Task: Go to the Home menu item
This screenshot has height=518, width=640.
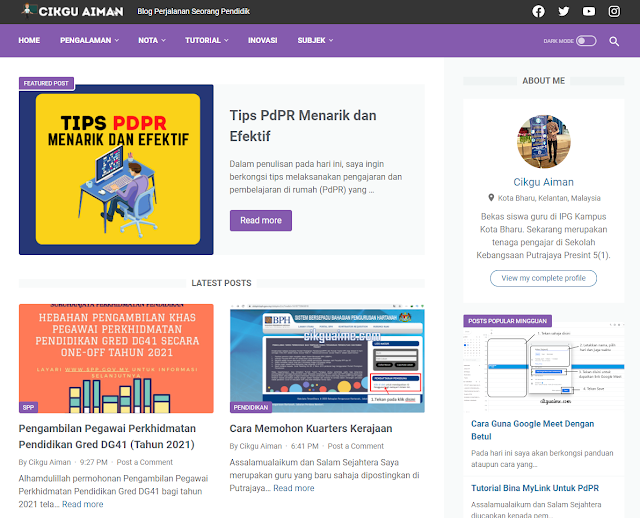Action: (x=29, y=40)
